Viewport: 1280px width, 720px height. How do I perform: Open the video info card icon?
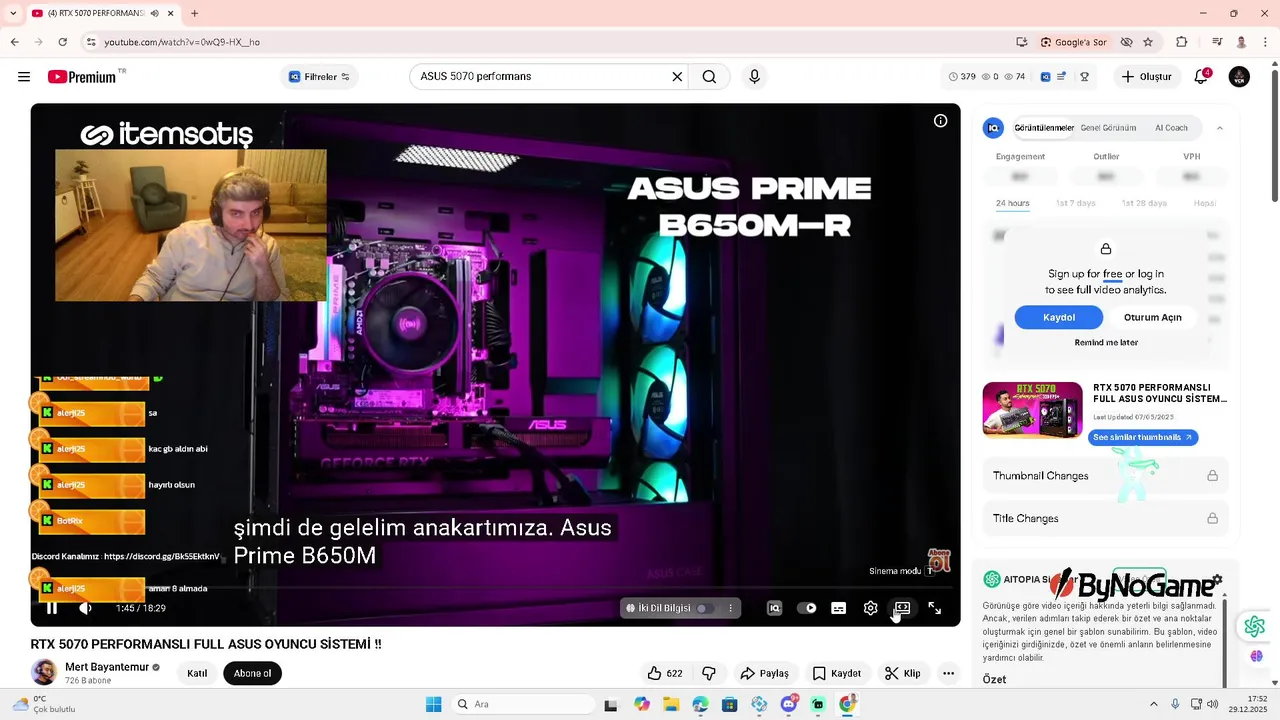[941, 121]
